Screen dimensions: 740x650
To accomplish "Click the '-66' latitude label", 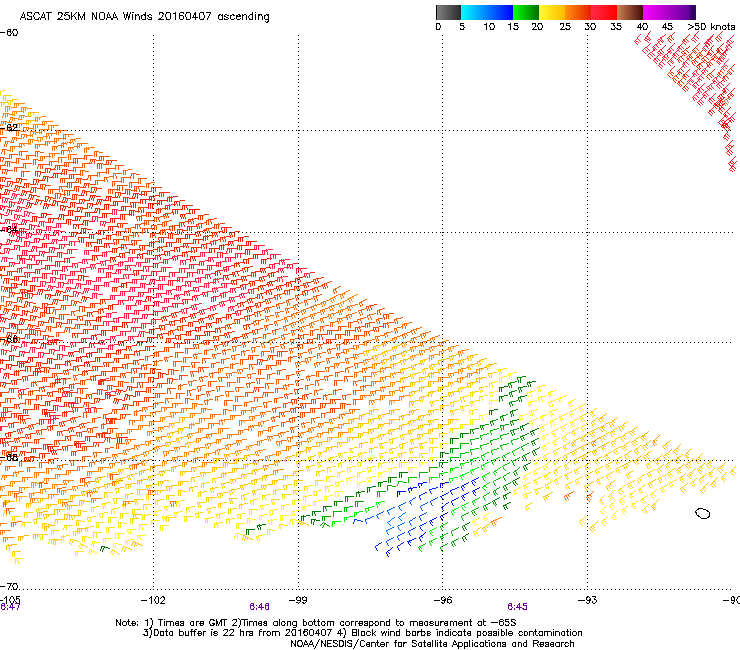I will tap(9, 339).
